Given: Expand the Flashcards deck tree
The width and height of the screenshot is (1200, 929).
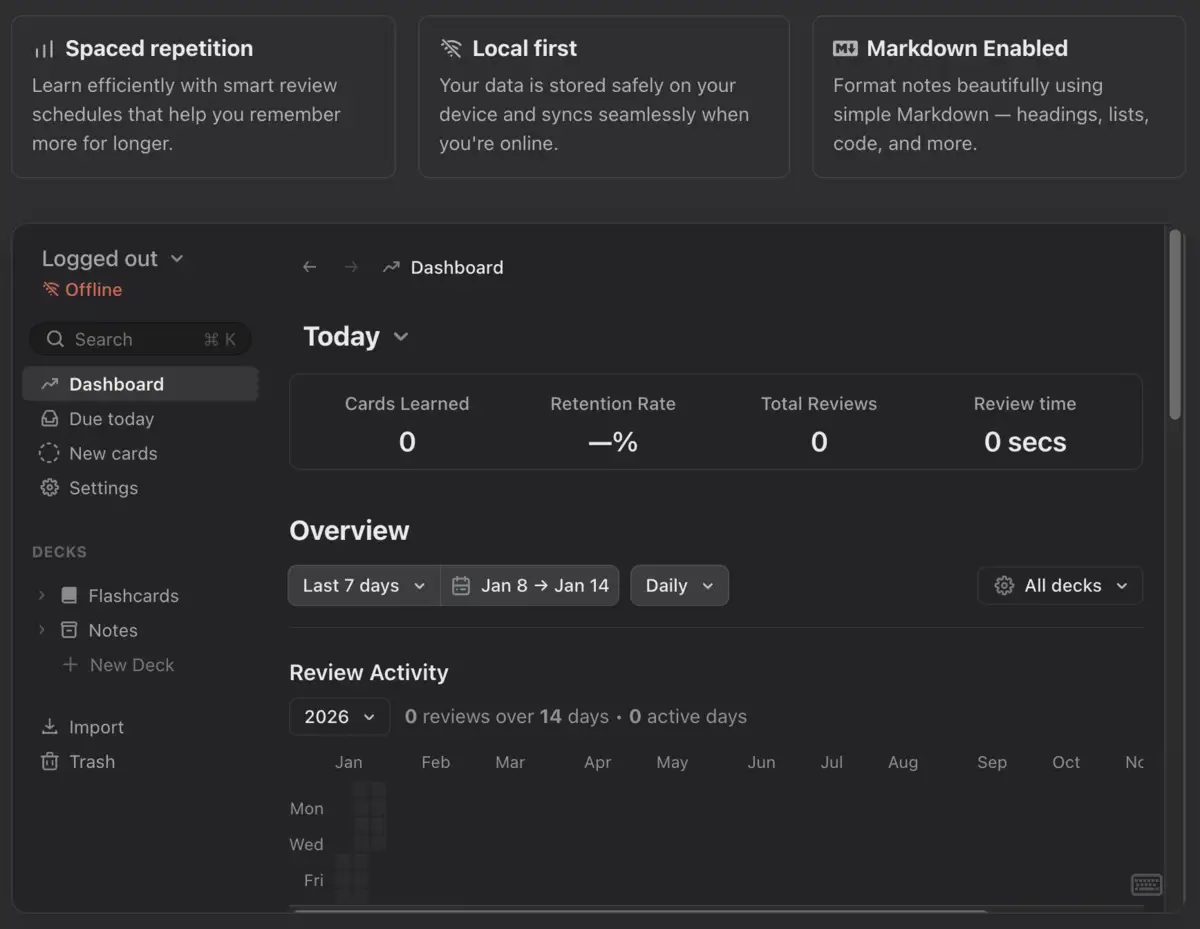Looking at the screenshot, I should click(x=42, y=596).
